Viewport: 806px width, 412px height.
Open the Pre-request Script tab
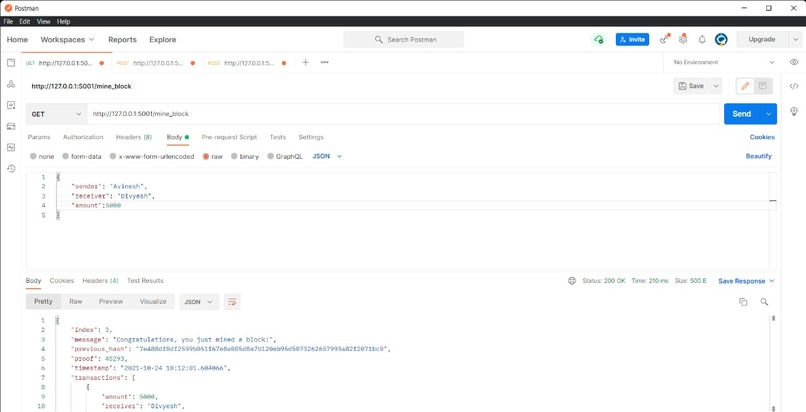pyautogui.click(x=229, y=137)
